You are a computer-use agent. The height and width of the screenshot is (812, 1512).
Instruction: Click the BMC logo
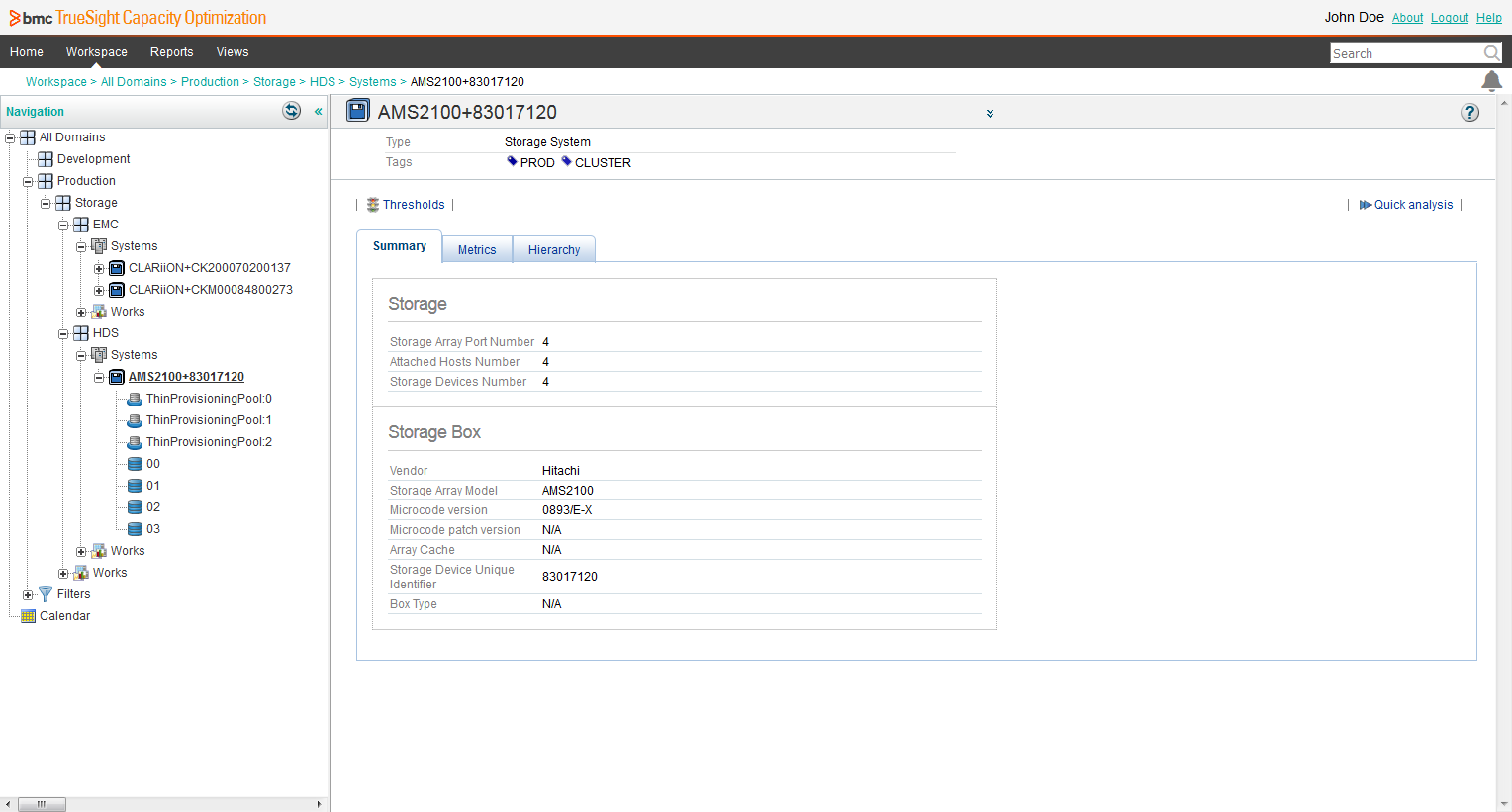point(31,18)
